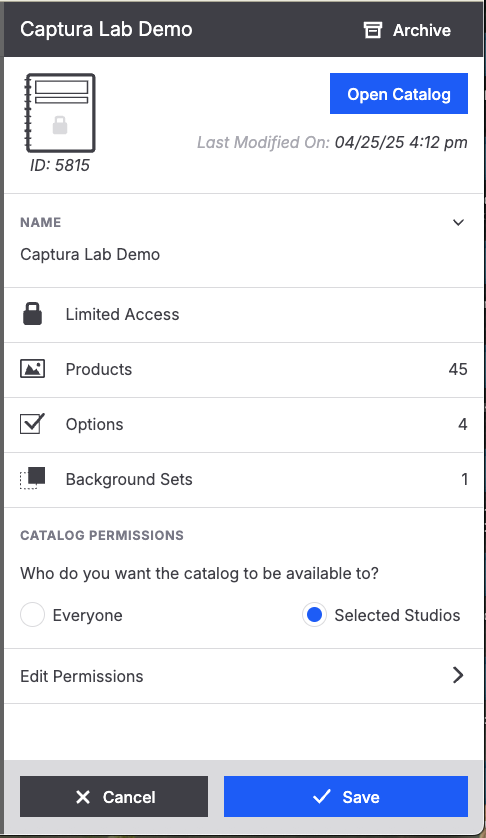Image resolution: width=486 pixels, height=838 pixels.
Task: Expand Edit Permissions with right arrow
Action: [x=458, y=675]
